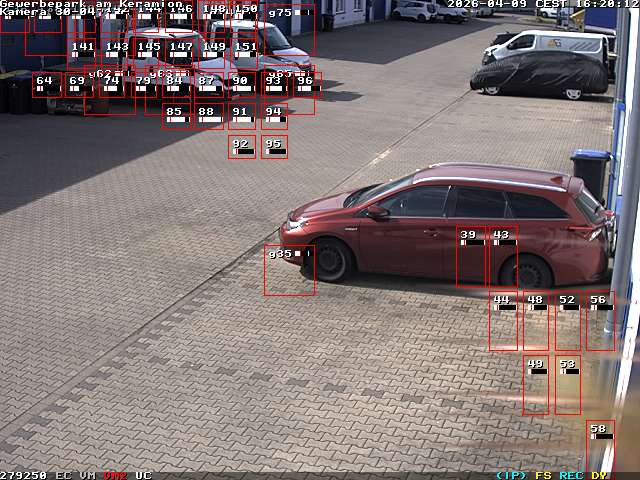Select the cyan (IP) status indicator

tap(511, 475)
